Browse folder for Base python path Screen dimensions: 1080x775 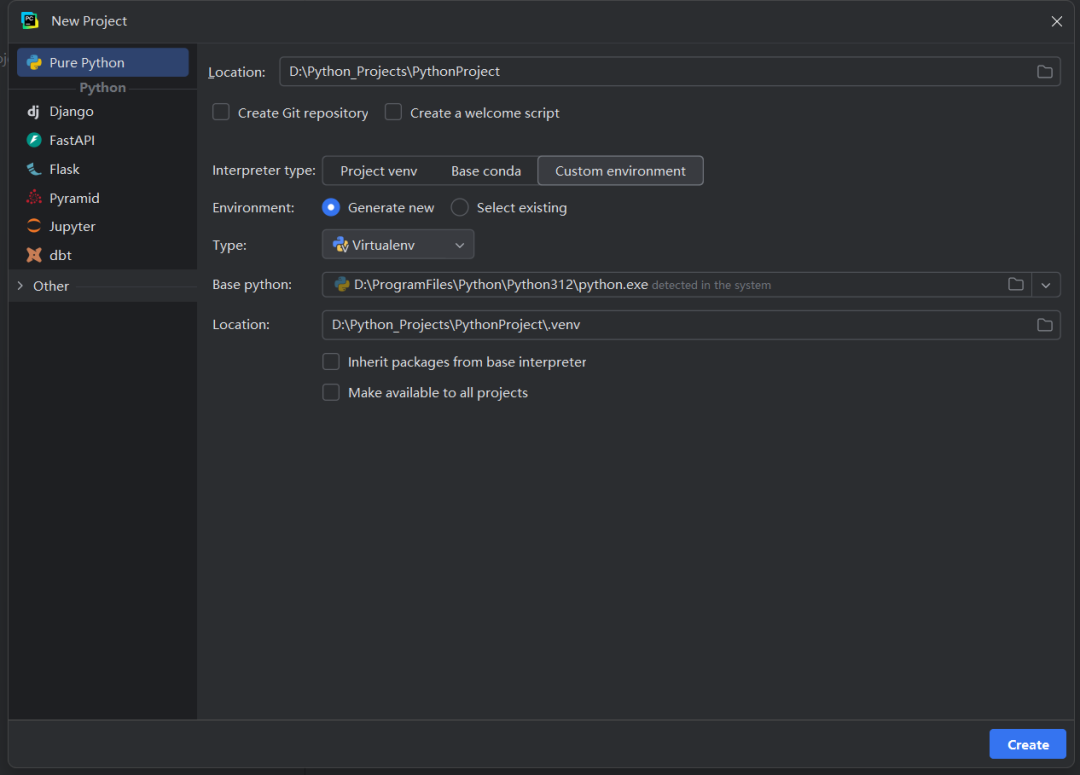pos(1015,285)
